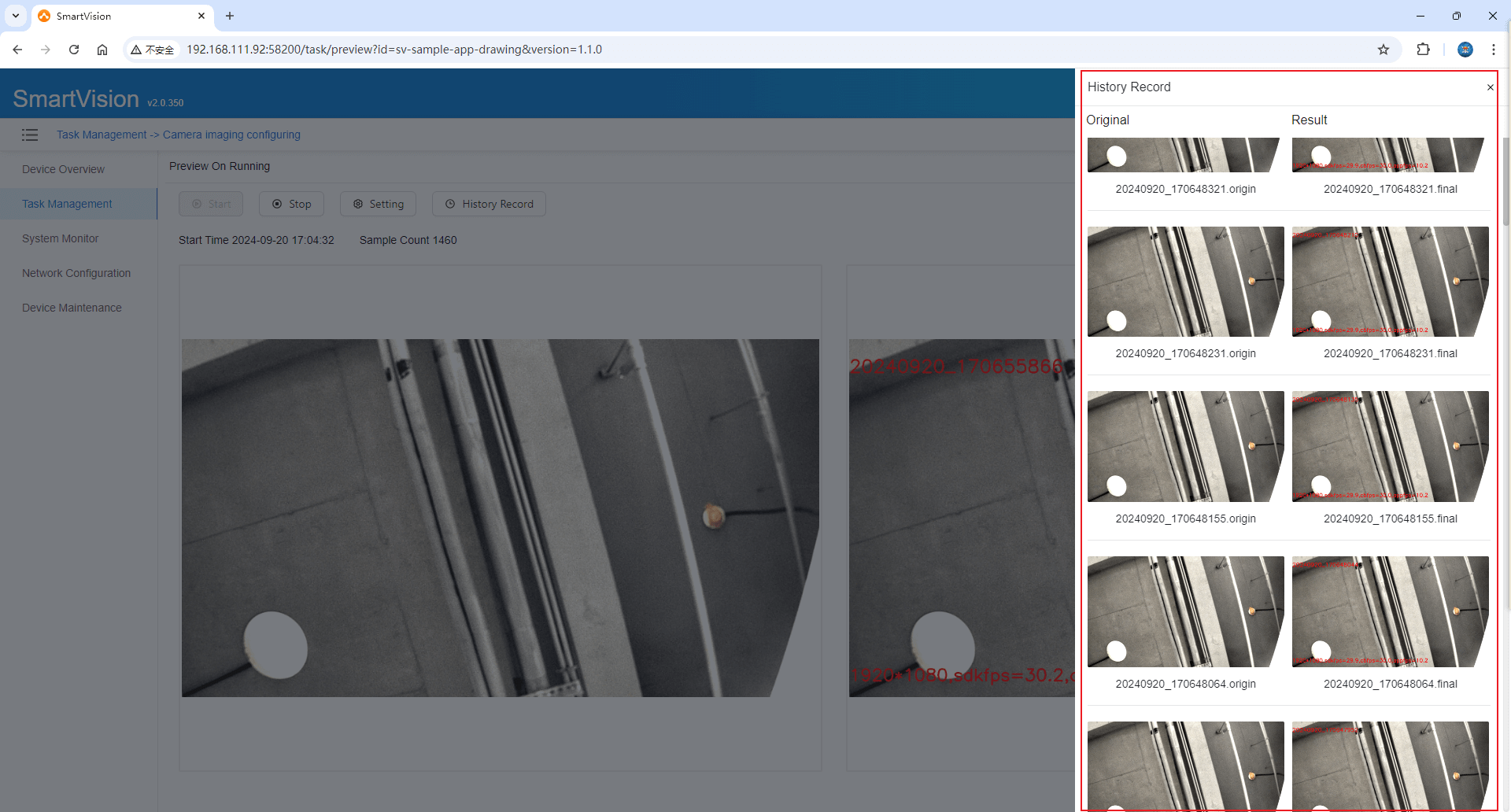1511x812 pixels.
Task: Open a new browser tab
Action: (230, 16)
